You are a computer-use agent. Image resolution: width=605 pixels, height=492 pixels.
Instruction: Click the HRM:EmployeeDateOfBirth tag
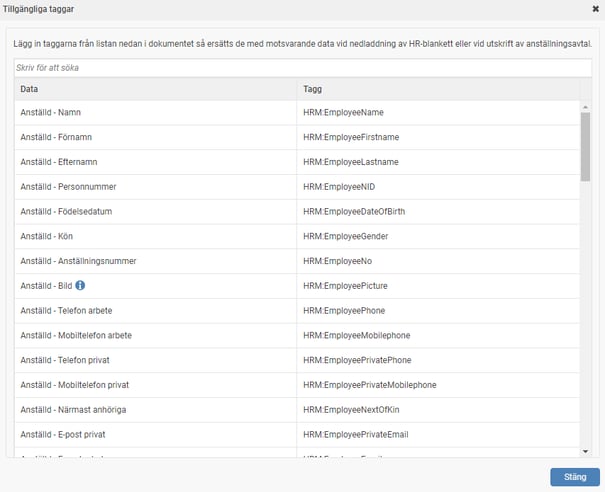(353, 211)
